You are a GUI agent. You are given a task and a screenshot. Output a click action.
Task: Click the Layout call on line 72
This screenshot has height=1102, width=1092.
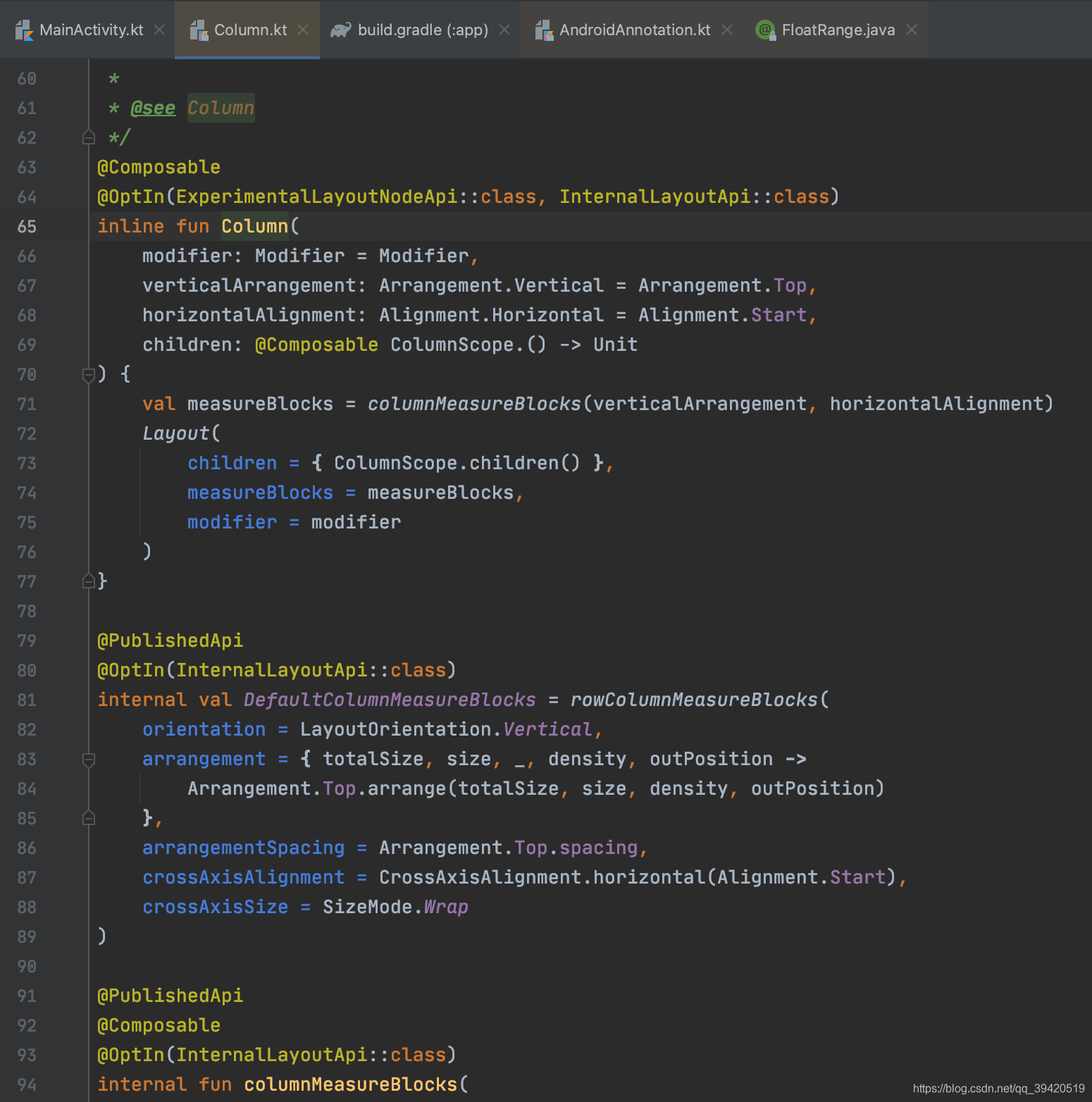pos(176,433)
